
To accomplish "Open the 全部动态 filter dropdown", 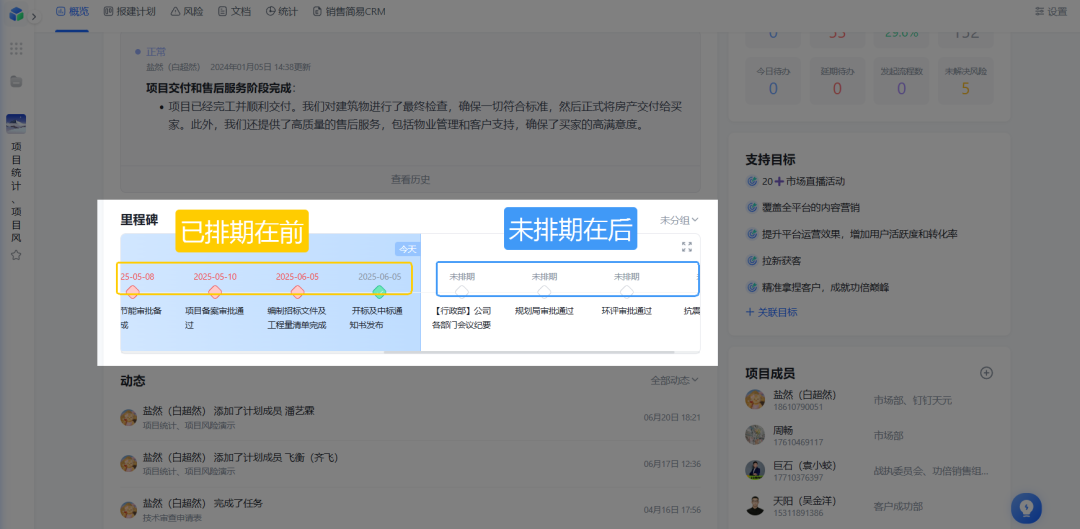I will 674,380.
